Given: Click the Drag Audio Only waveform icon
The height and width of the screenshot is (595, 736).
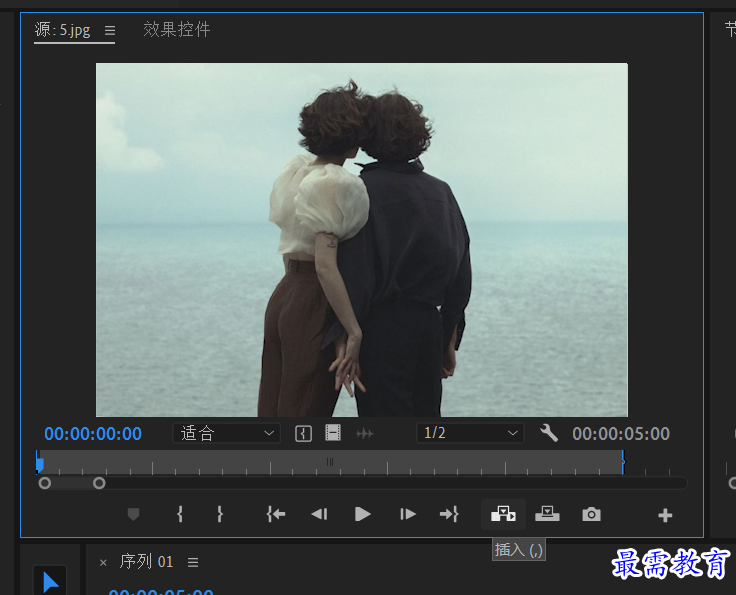Looking at the screenshot, I should pos(365,434).
